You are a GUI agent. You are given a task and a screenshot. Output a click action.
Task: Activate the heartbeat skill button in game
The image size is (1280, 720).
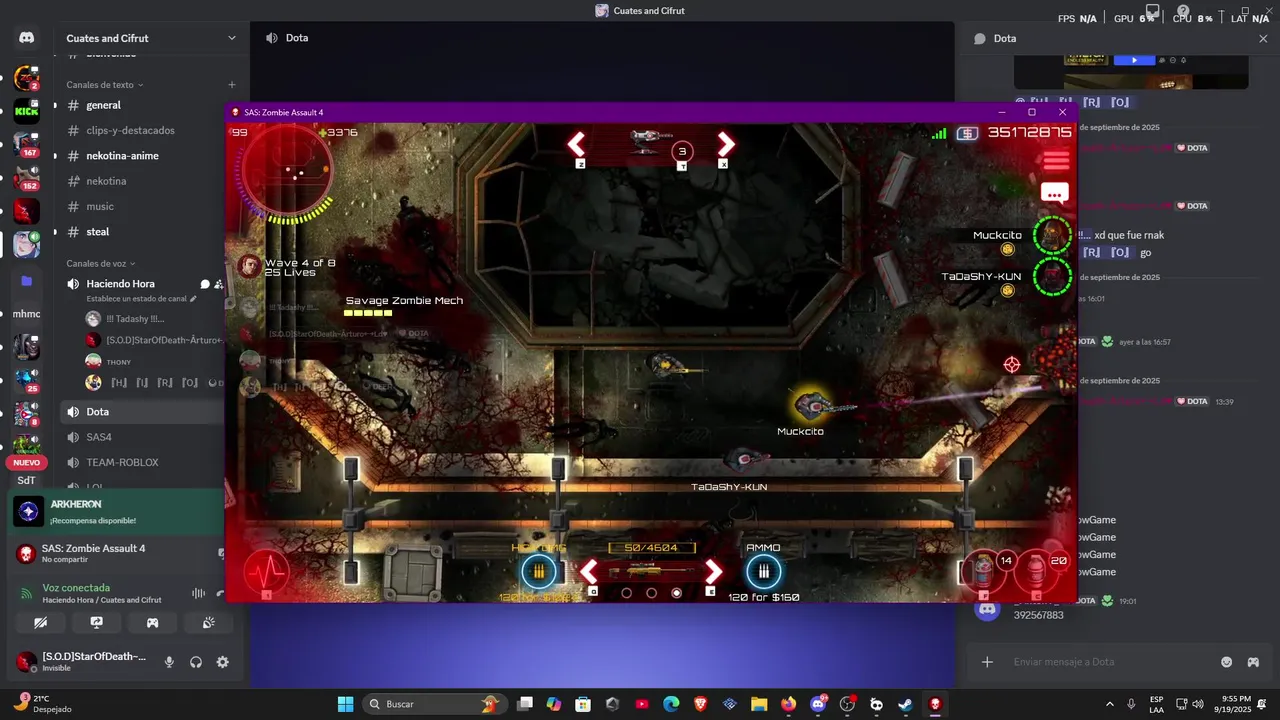click(x=266, y=572)
